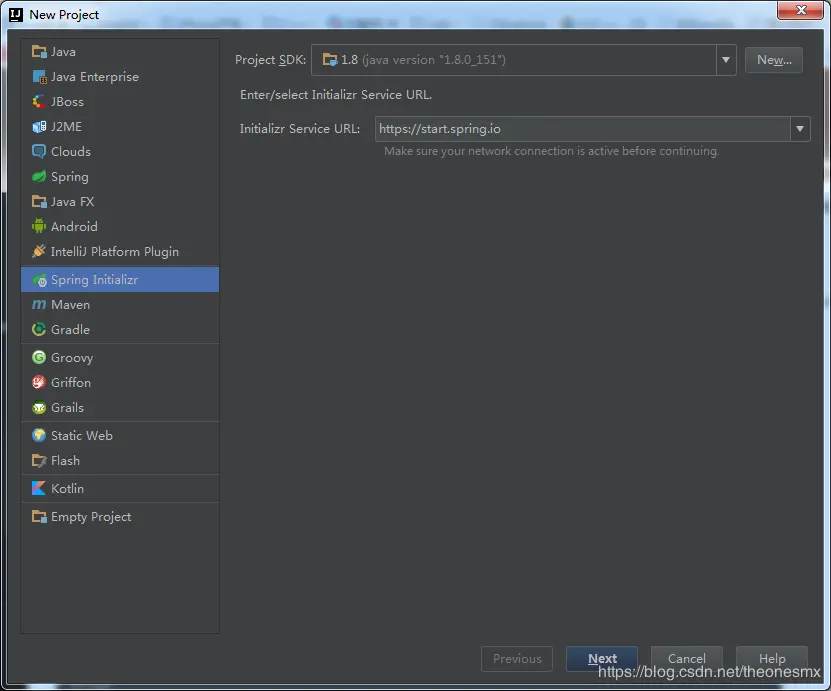Open the Project SDK dropdown arrow

coord(726,60)
